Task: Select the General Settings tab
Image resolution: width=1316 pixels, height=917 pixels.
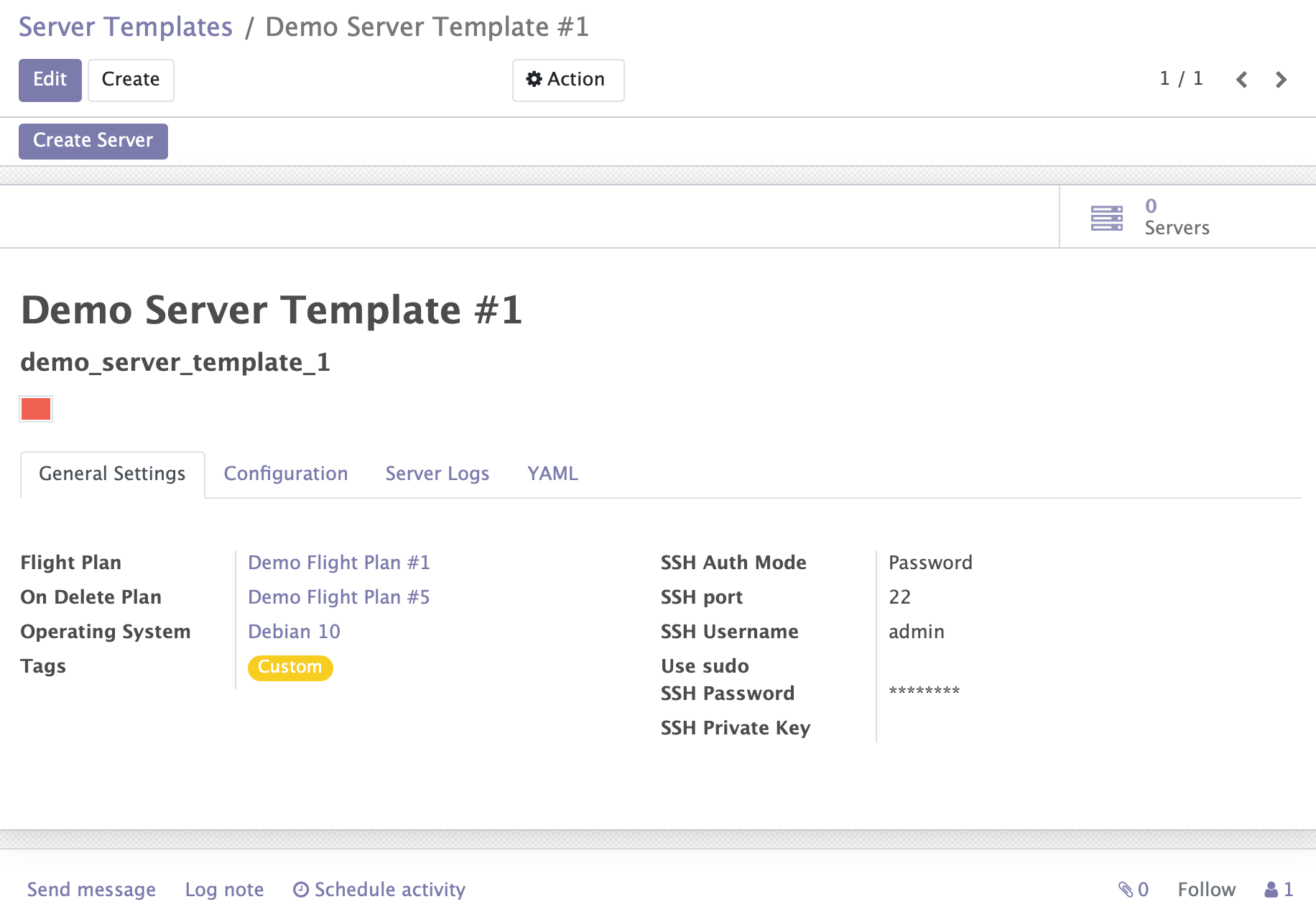Action: (113, 474)
